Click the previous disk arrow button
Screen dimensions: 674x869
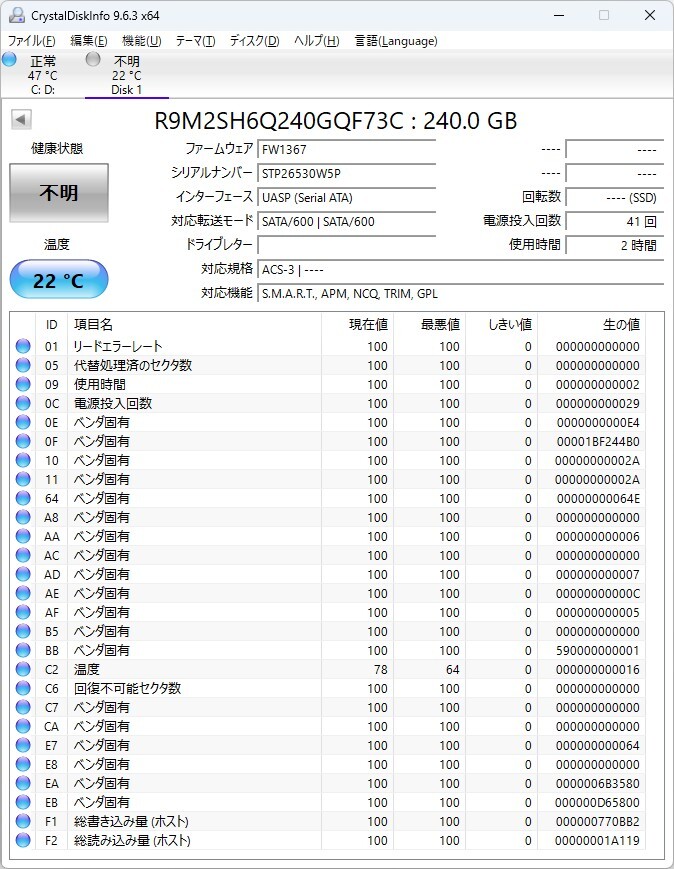22,119
